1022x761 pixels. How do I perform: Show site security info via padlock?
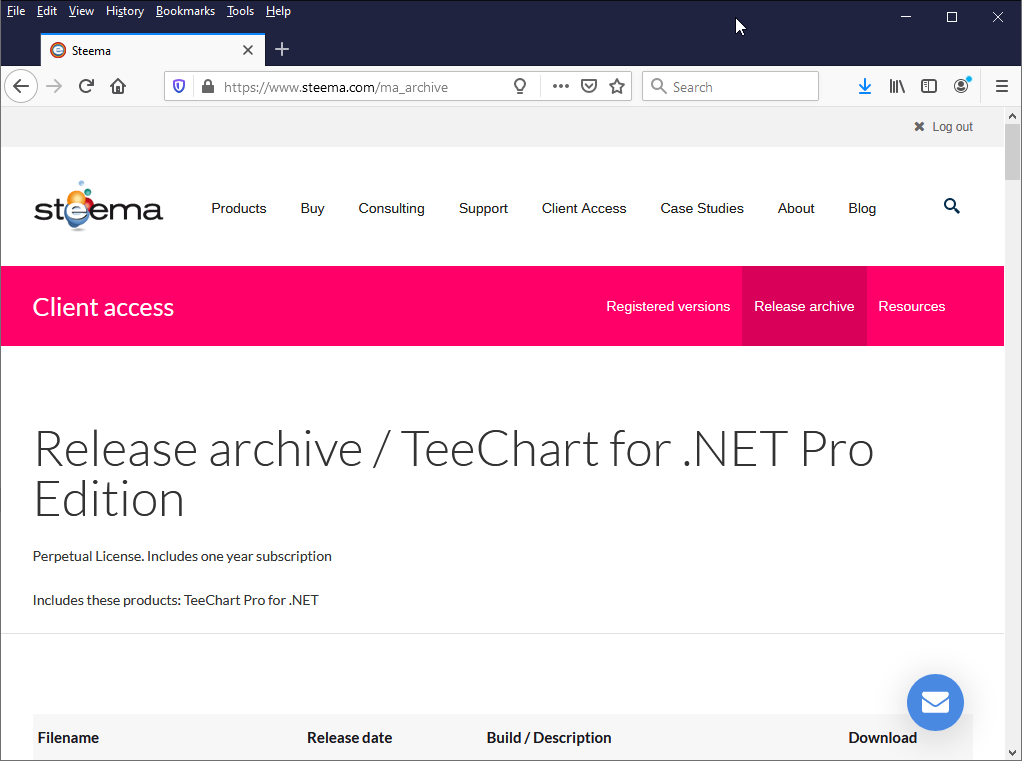point(208,86)
